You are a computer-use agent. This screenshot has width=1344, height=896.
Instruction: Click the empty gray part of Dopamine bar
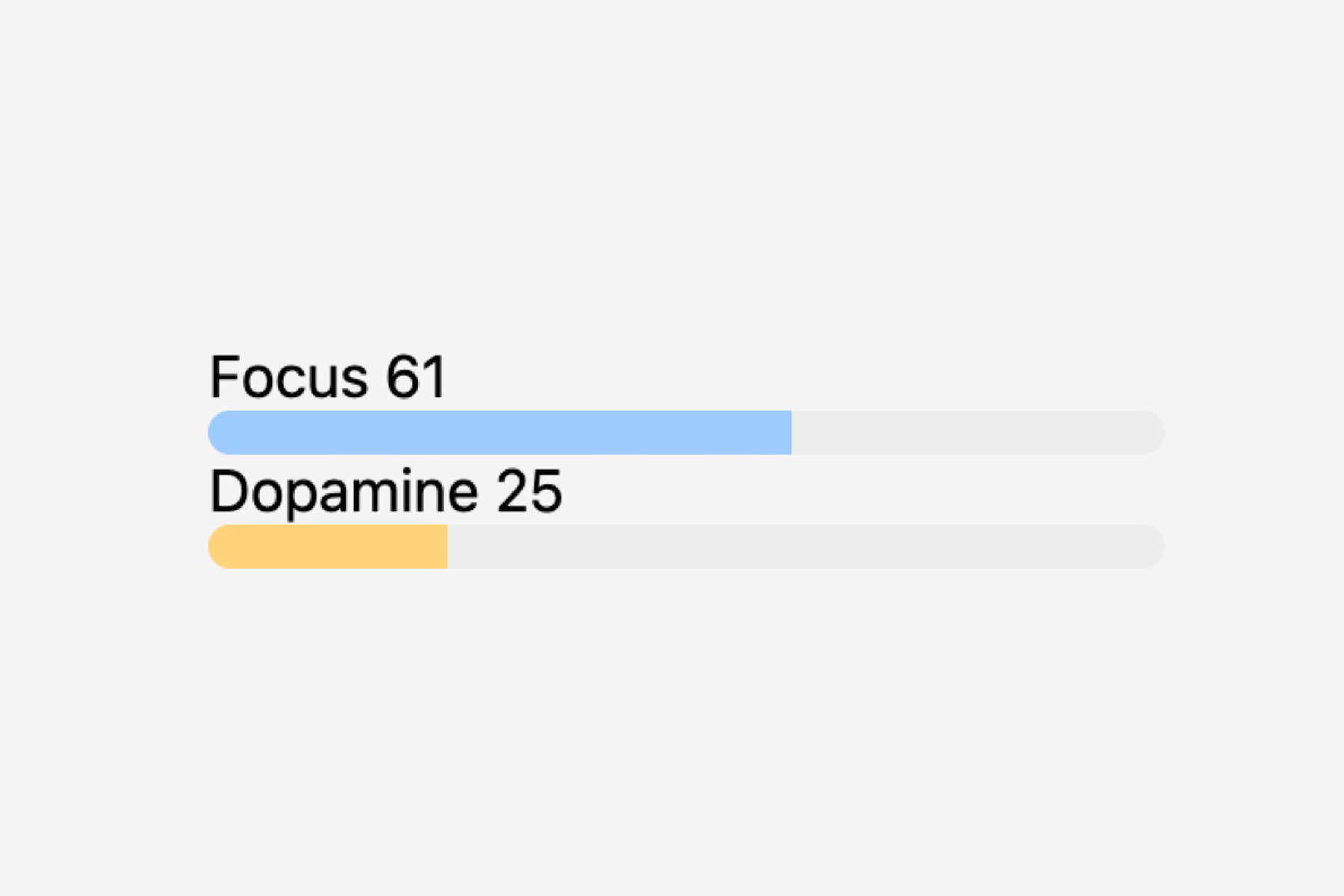806,547
